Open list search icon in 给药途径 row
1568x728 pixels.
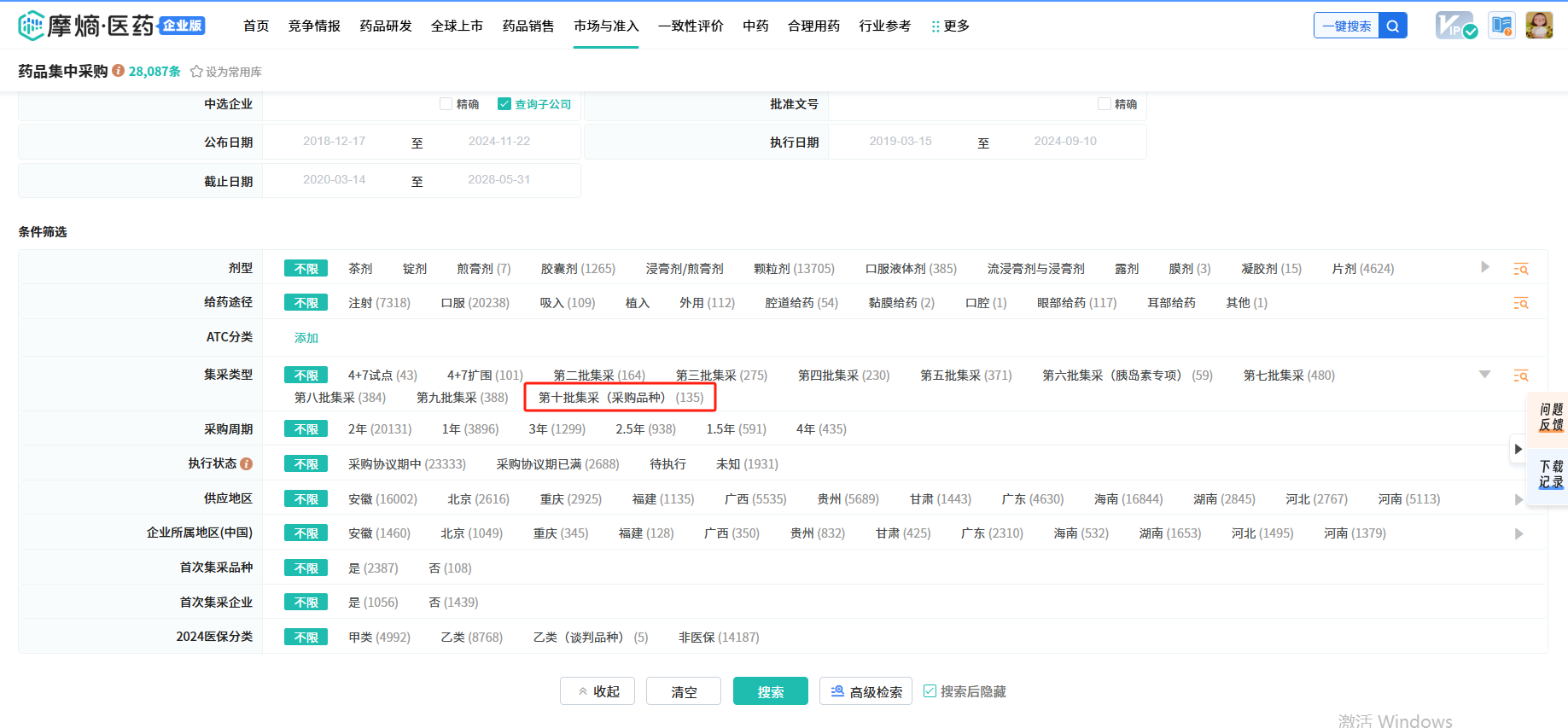point(1520,303)
